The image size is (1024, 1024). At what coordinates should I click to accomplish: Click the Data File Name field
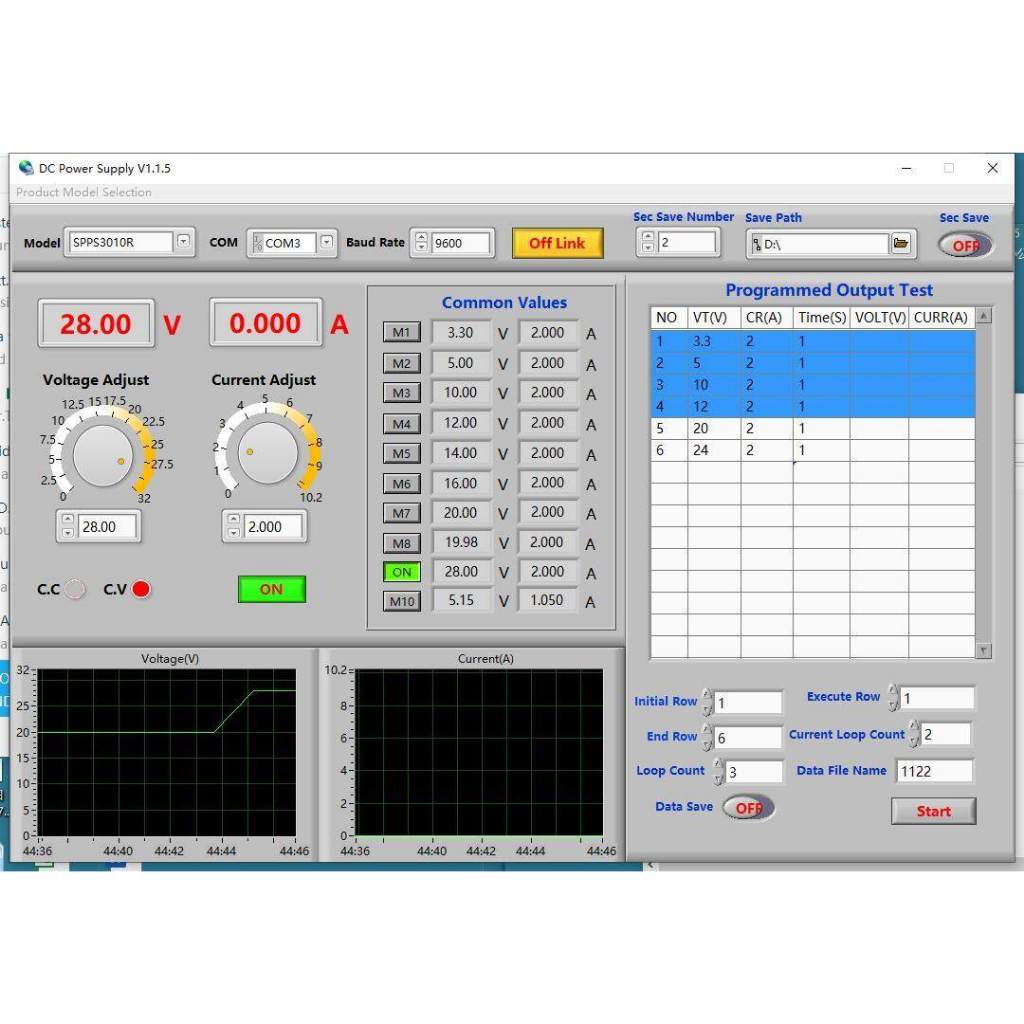(934, 771)
